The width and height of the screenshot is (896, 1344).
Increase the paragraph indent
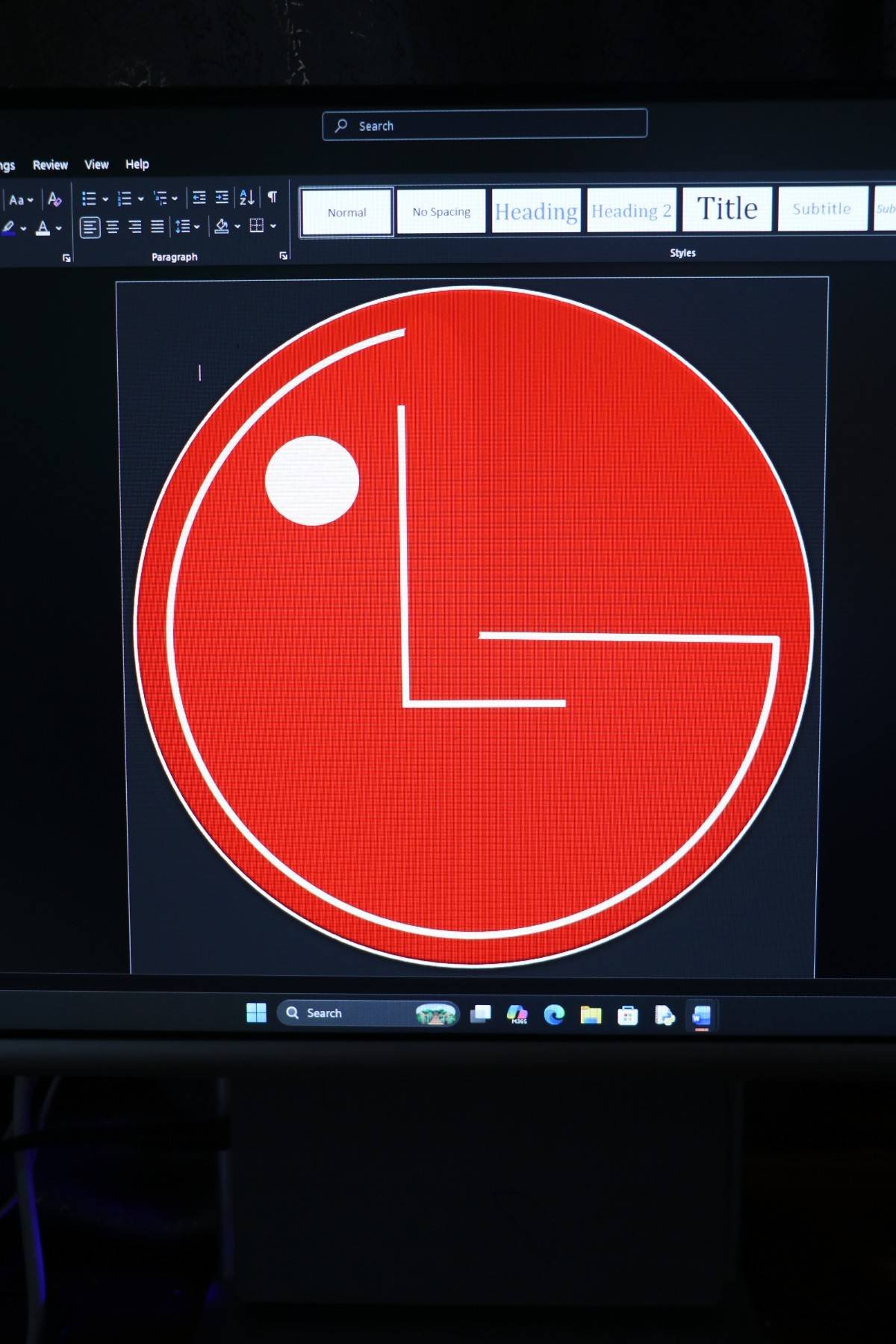[x=222, y=198]
